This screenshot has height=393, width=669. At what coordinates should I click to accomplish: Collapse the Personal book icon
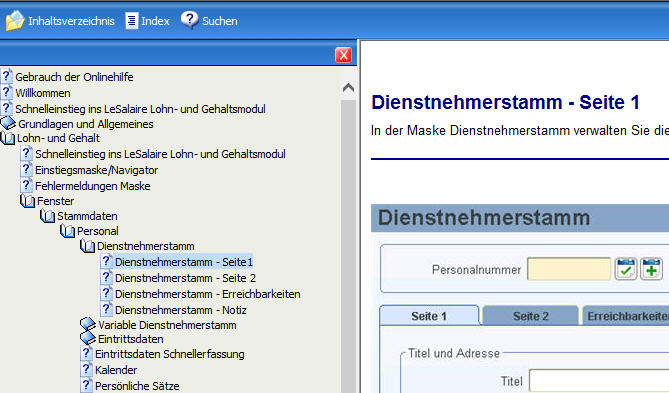[x=67, y=231]
